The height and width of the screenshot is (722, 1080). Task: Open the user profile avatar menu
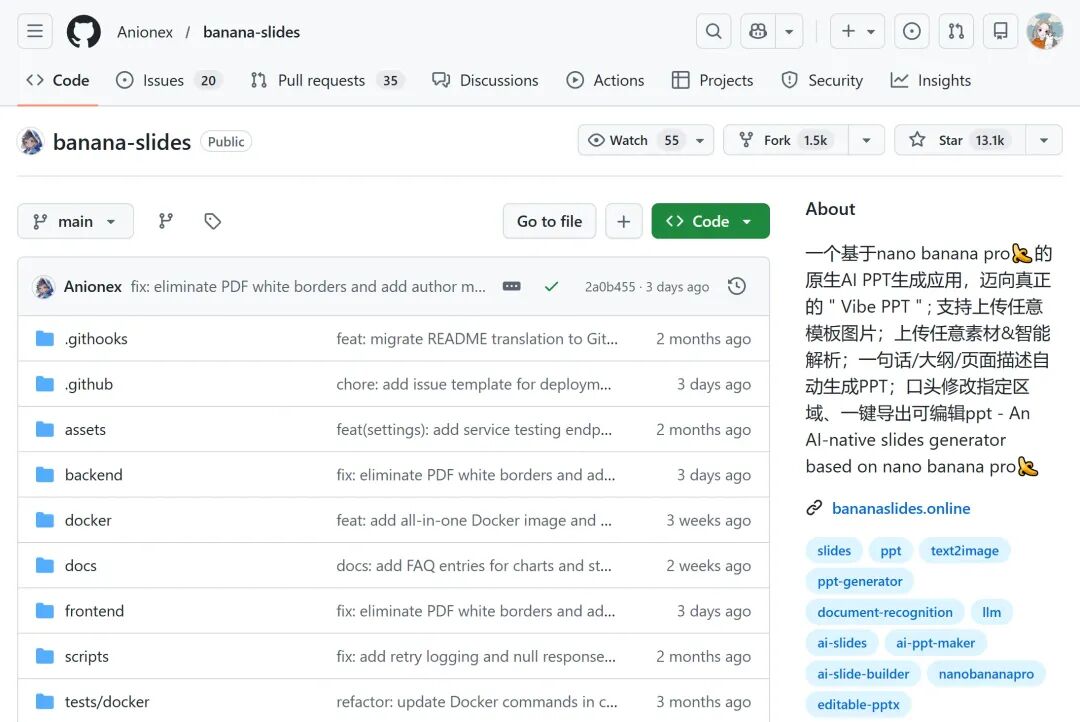tap(1045, 32)
